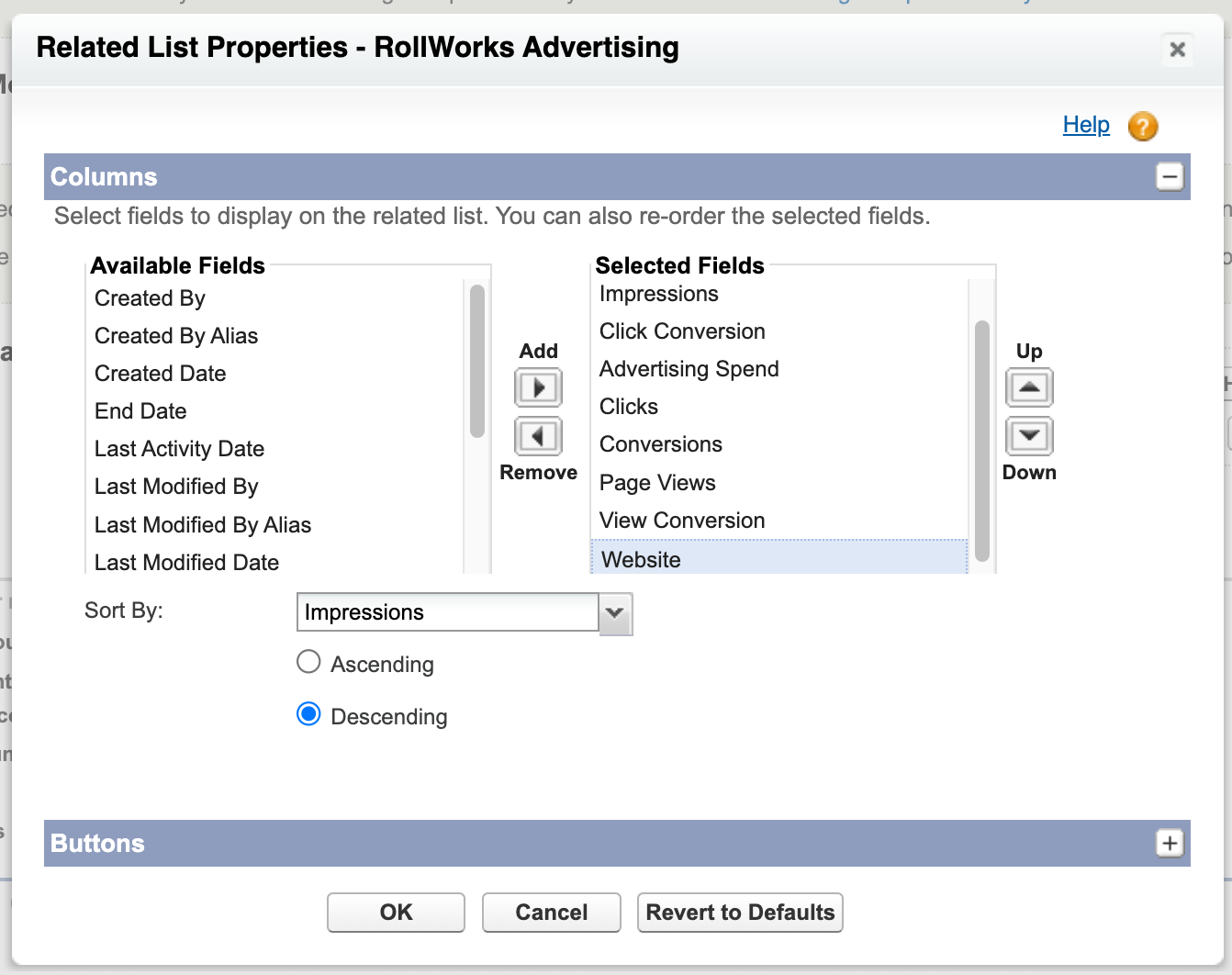Screen dimensions: 1232x975
Task: Close the Related List Properties dialog
Action: [1178, 49]
